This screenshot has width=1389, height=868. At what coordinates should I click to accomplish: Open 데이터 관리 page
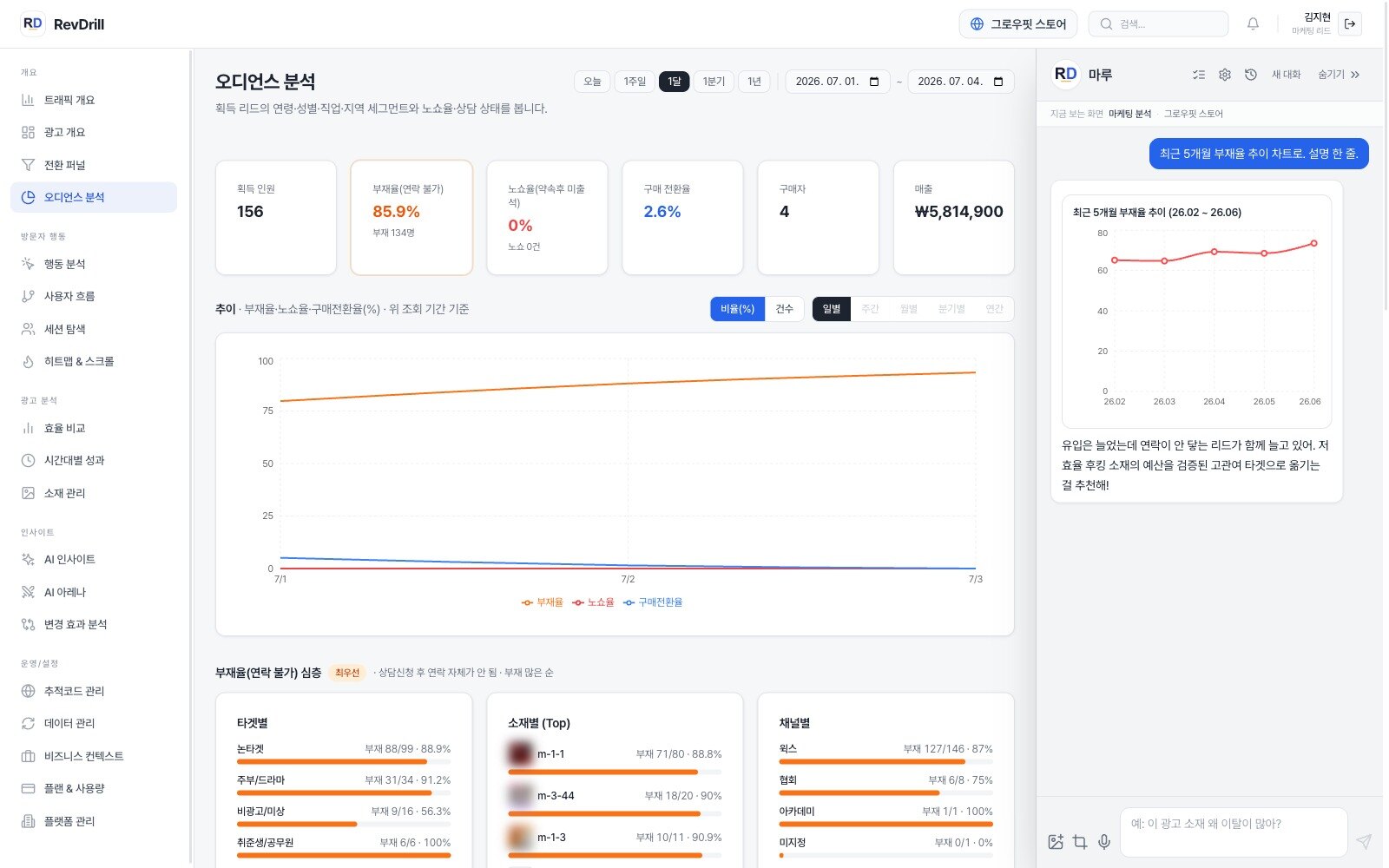(x=93, y=723)
